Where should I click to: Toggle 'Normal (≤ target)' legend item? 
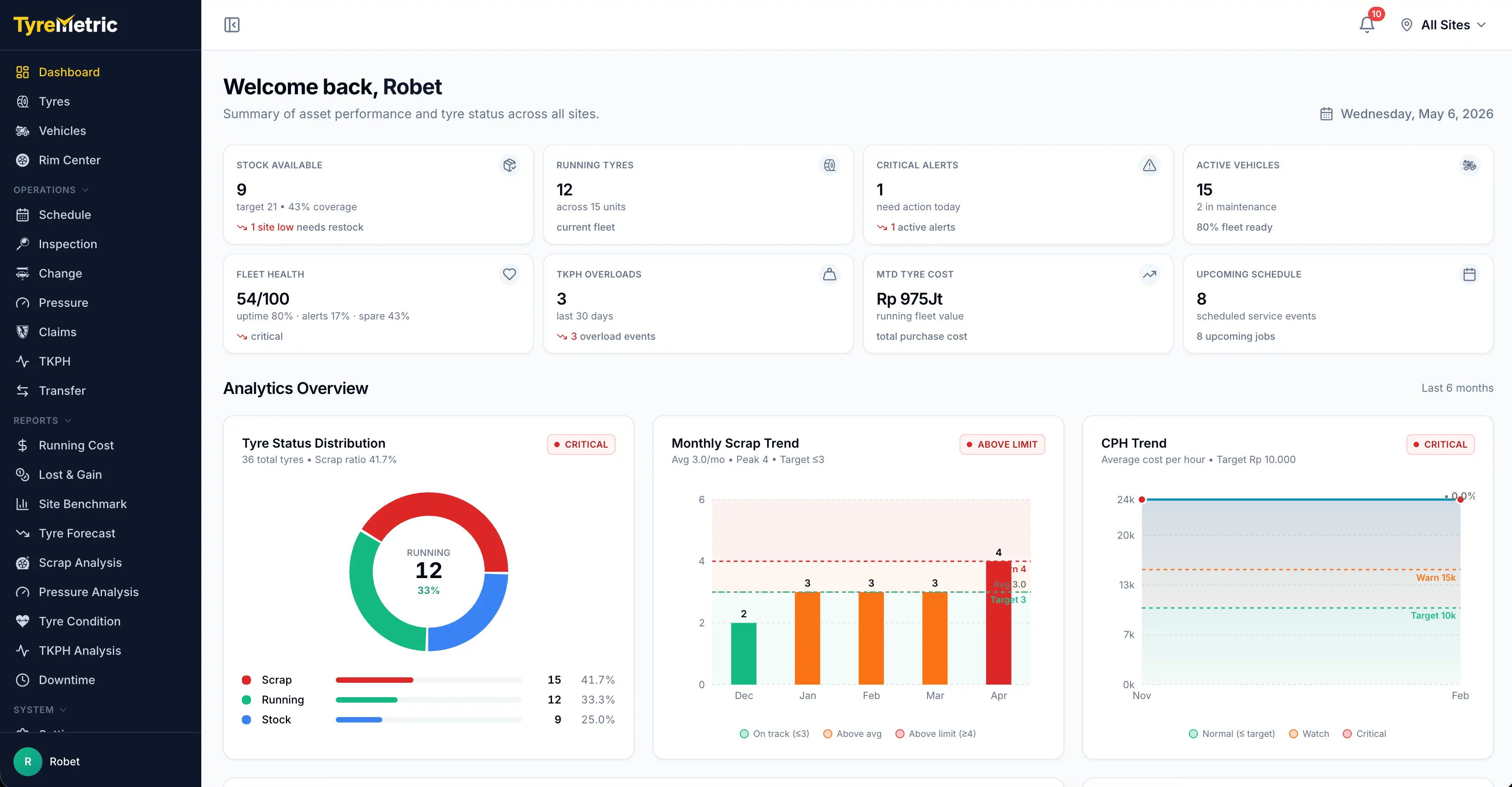point(1231,734)
